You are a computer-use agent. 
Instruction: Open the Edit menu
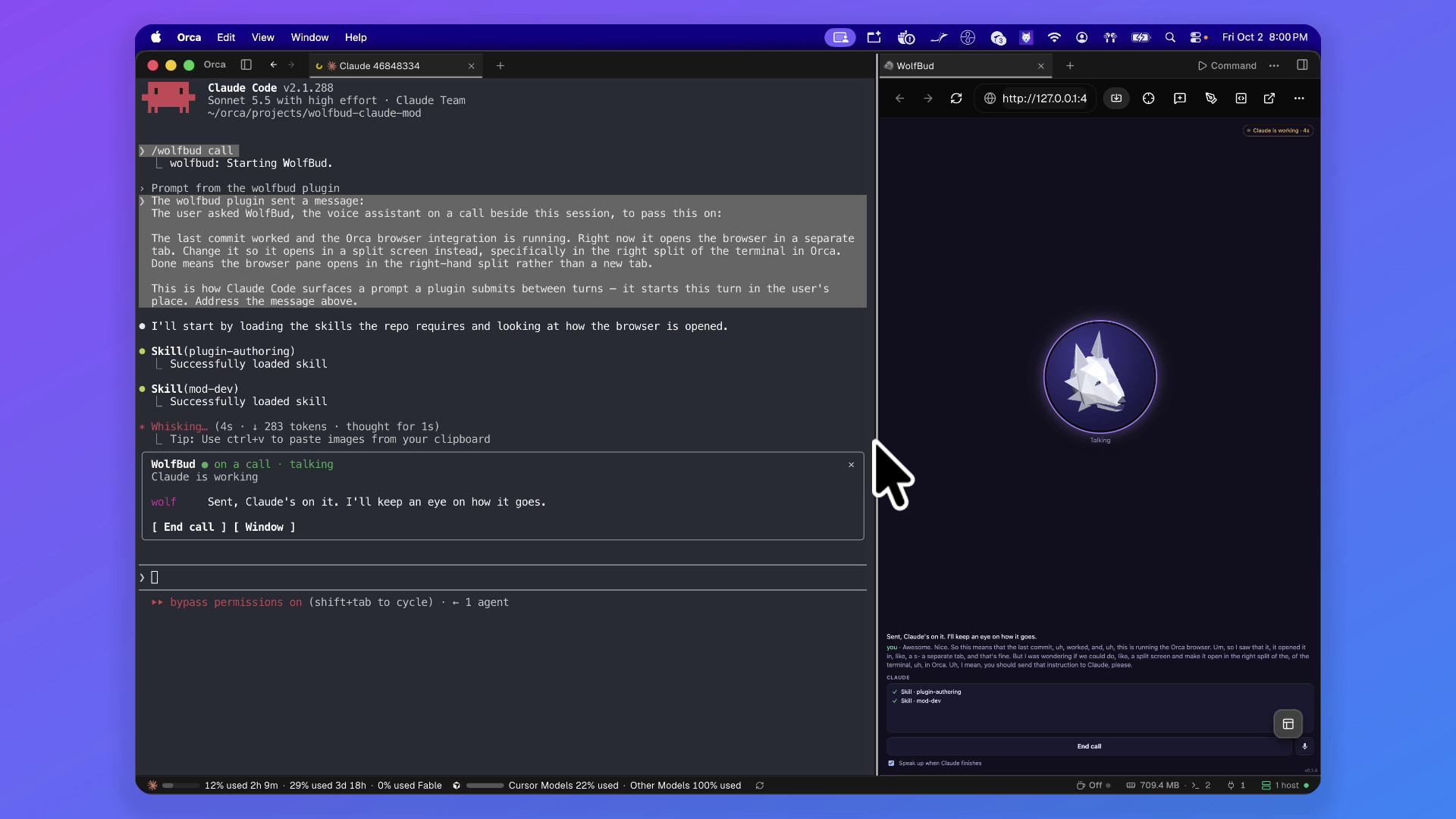click(226, 37)
